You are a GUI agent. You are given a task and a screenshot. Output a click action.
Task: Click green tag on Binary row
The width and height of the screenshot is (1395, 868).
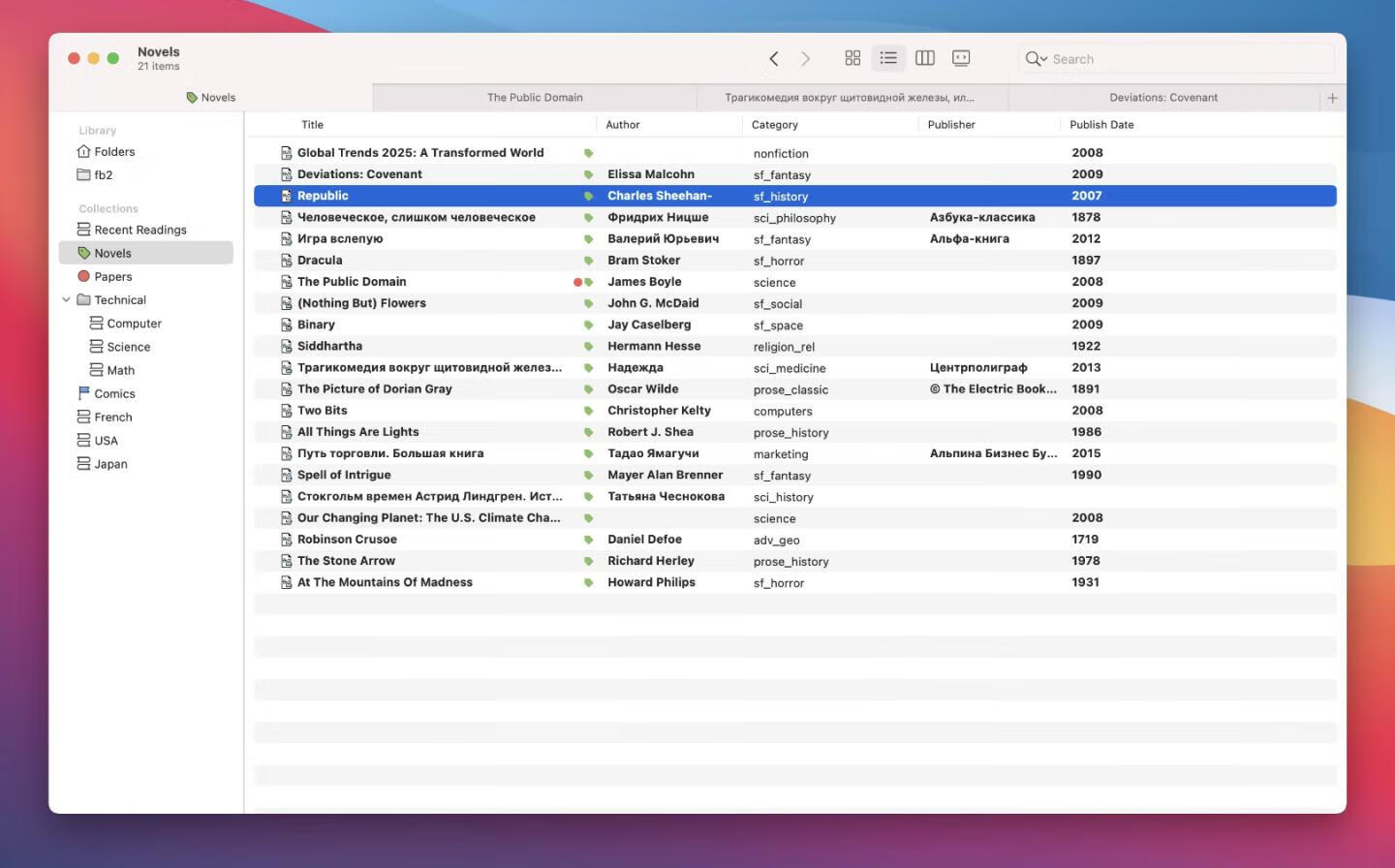point(588,325)
